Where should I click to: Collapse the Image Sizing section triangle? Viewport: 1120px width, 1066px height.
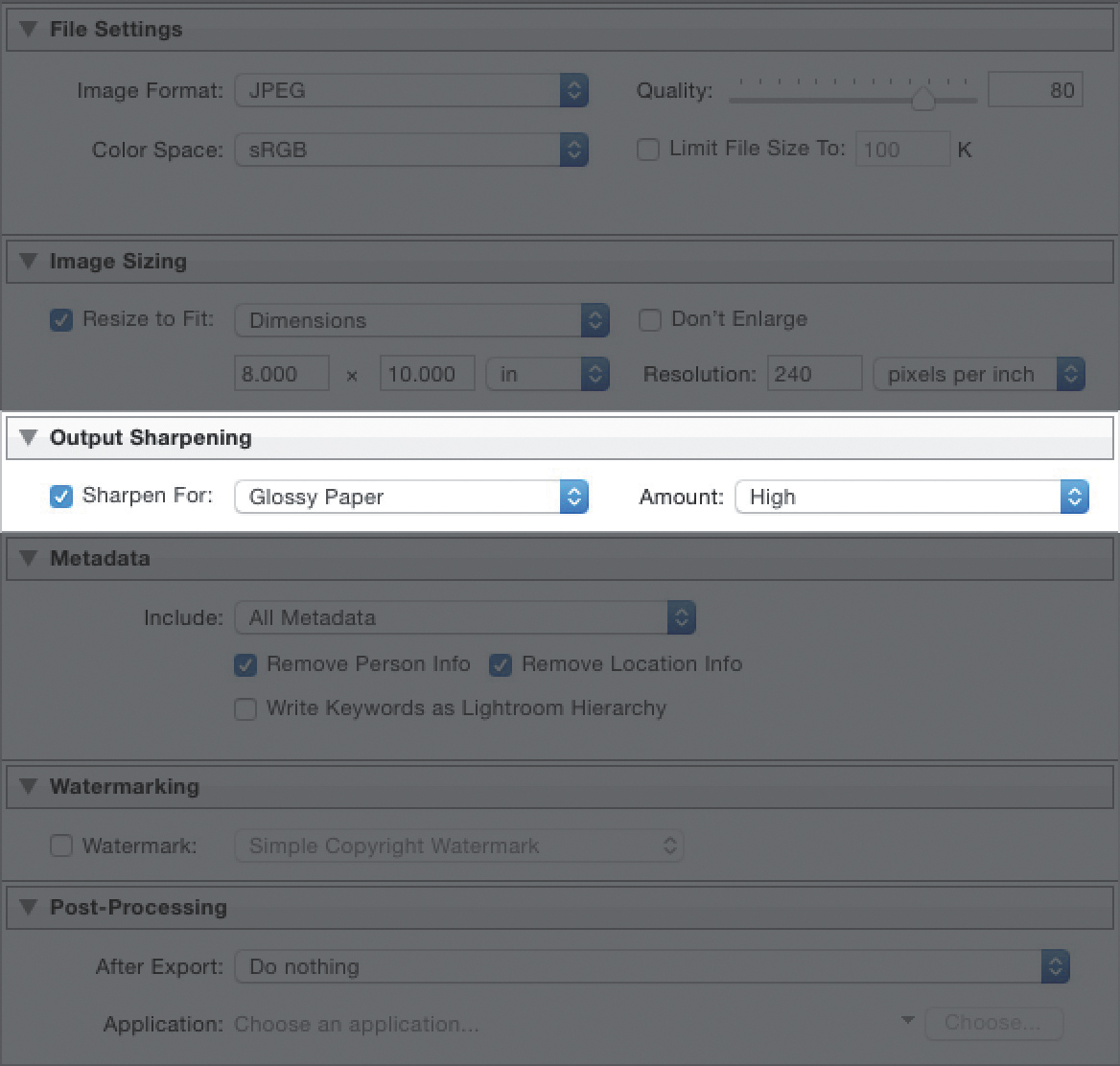(29, 262)
